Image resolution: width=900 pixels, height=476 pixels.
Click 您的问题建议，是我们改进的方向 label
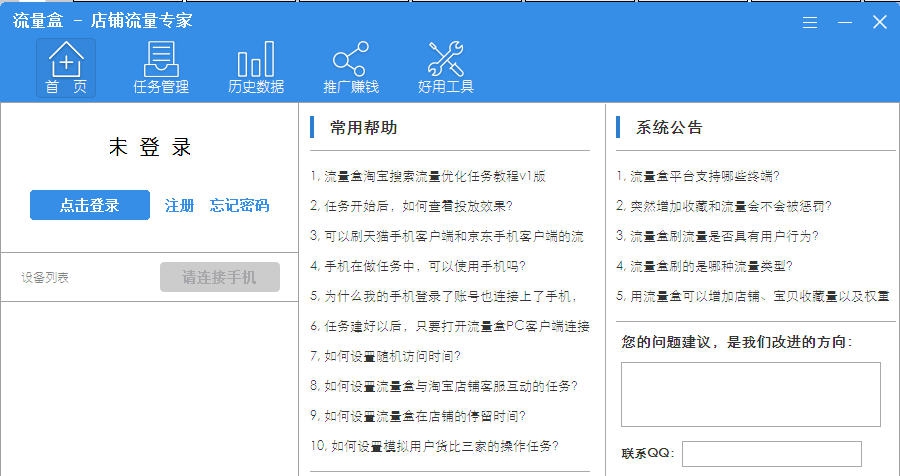738,343
